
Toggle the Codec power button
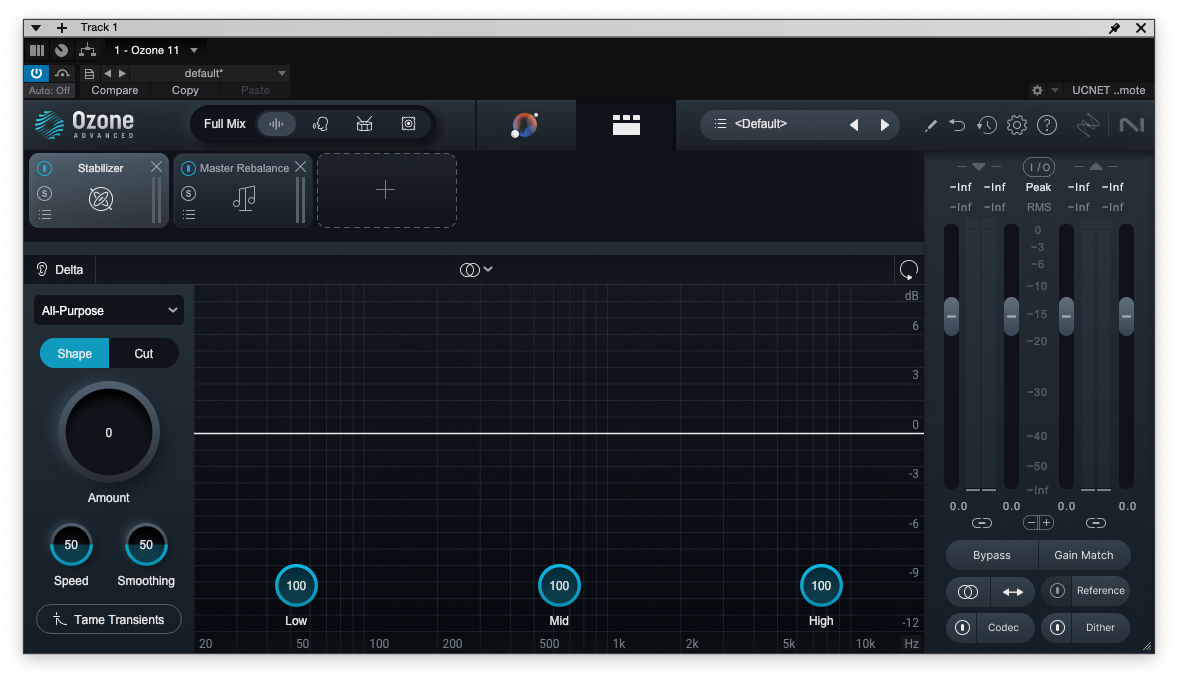point(962,628)
